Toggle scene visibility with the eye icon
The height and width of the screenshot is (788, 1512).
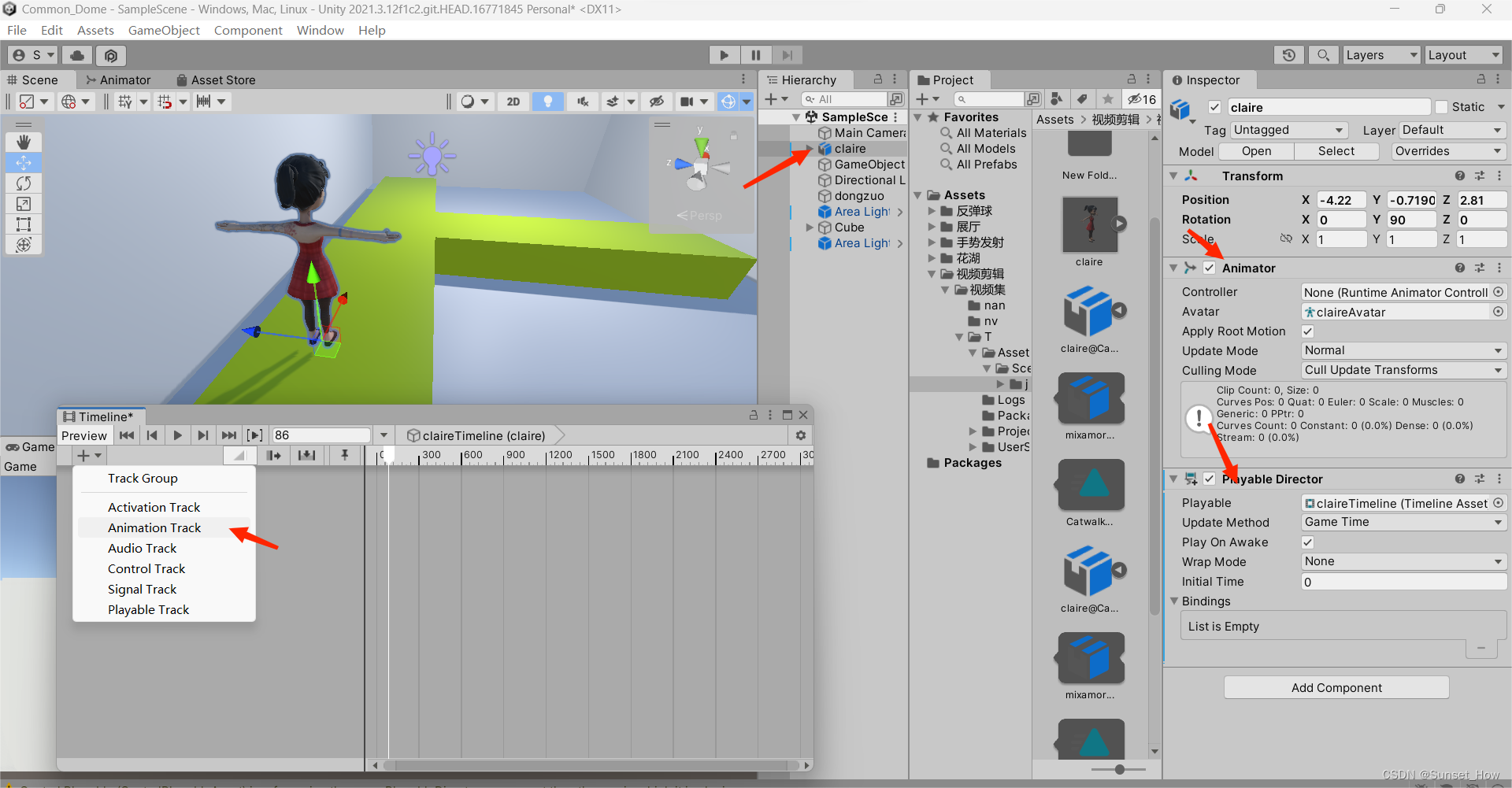click(x=657, y=101)
